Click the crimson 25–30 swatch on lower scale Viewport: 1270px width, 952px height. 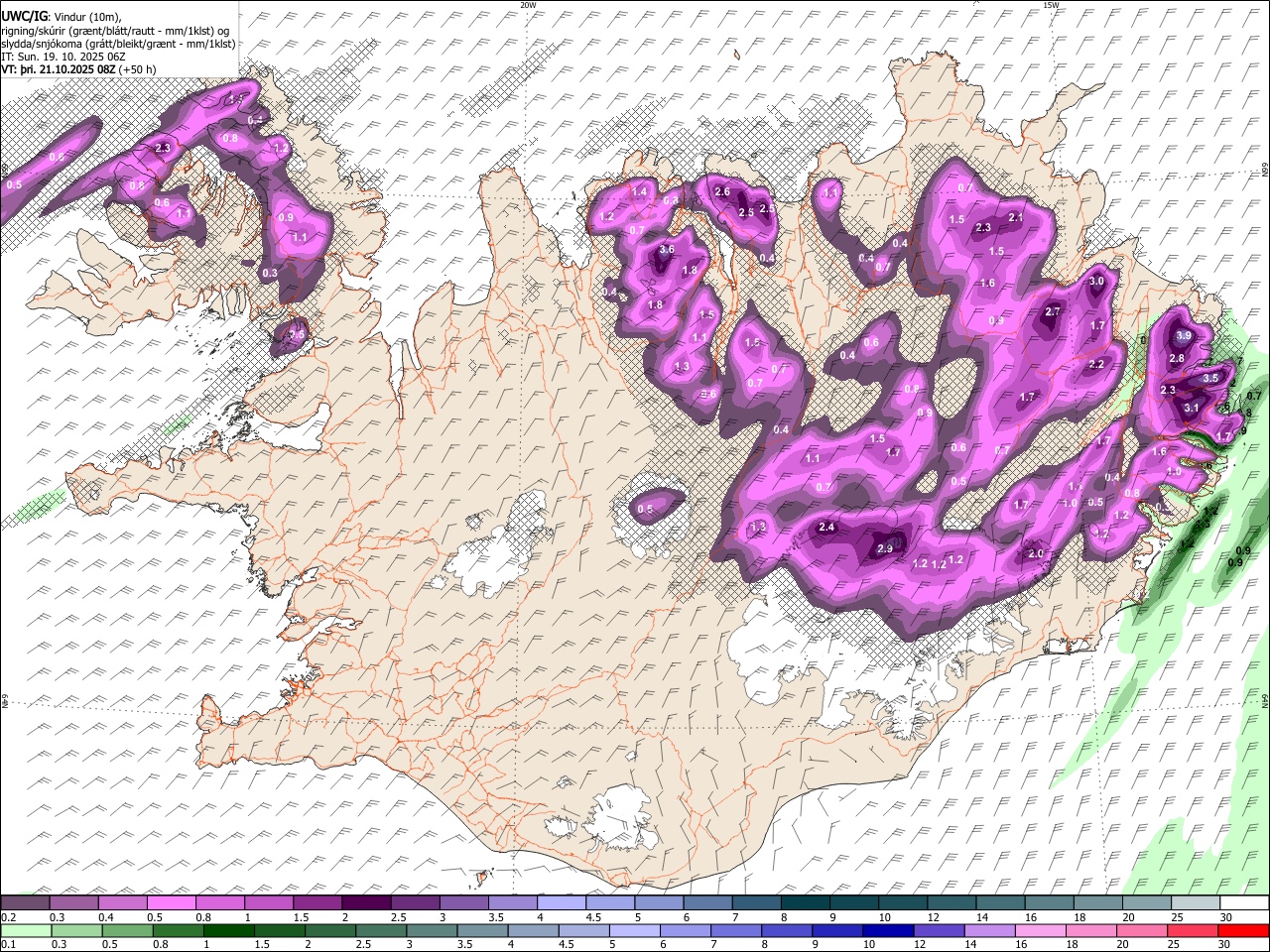point(1194,930)
